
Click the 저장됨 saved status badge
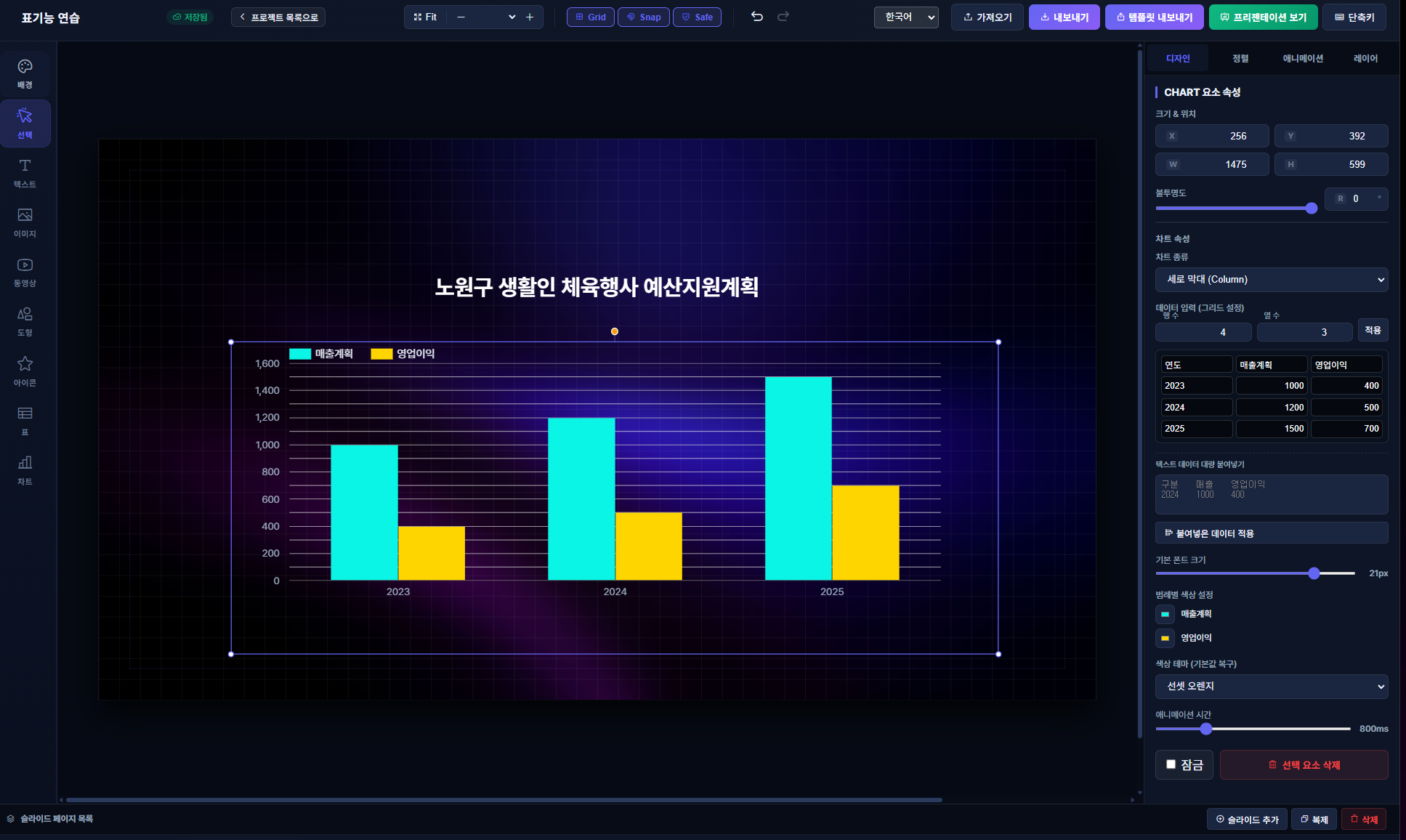point(190,17)
